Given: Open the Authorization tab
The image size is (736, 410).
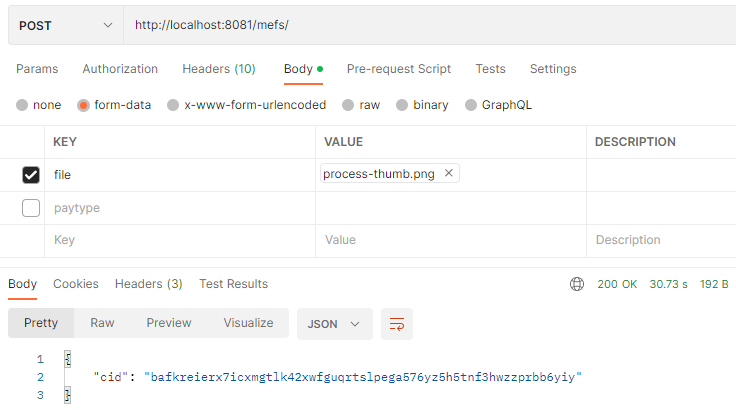Looking at the screenshot, I should coord(120,69).
